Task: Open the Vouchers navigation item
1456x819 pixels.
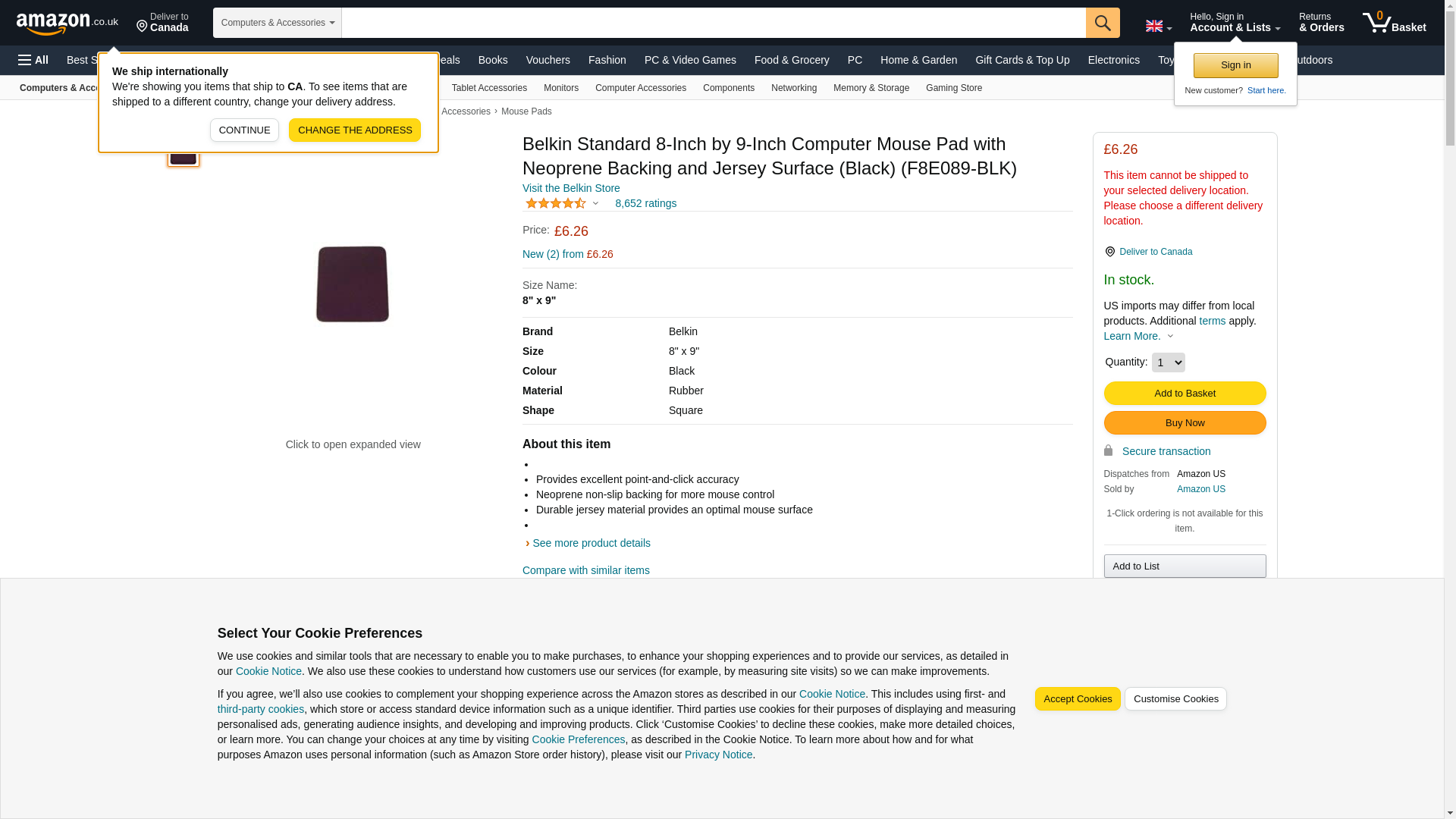Action: pyautogui.click(x=548, y=60)
